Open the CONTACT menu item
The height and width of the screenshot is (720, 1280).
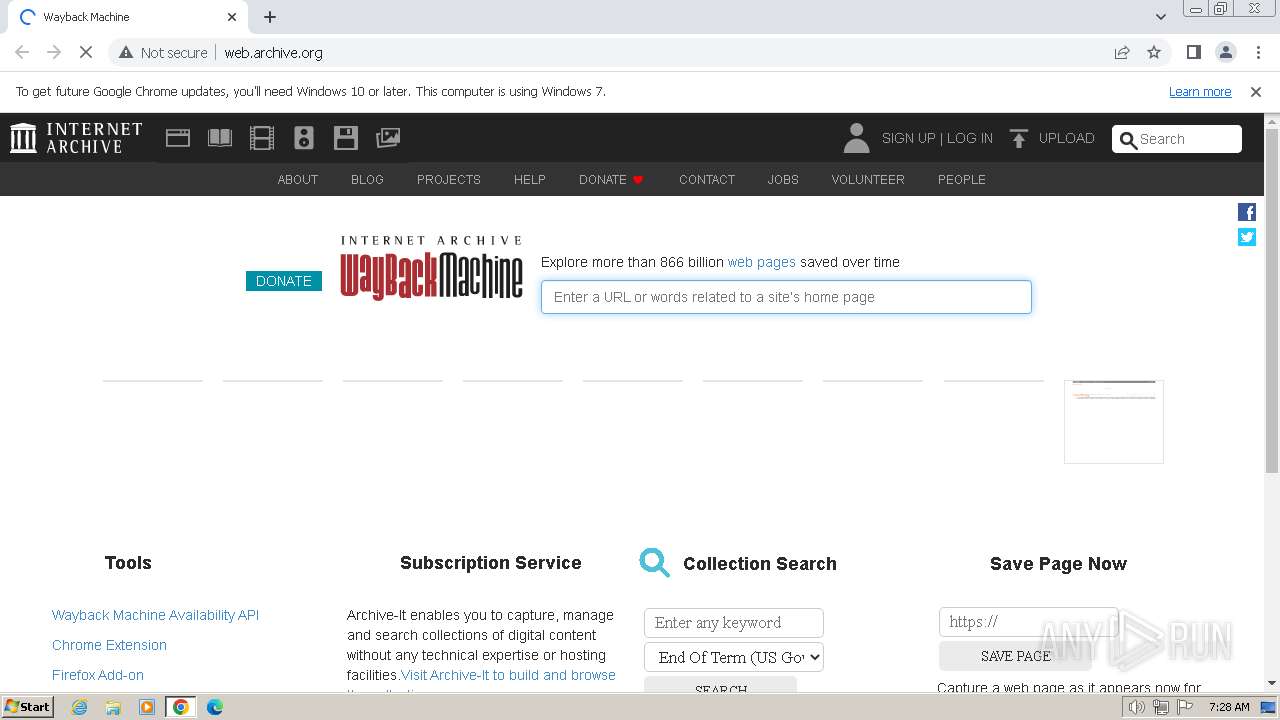(x=707, y=179)
